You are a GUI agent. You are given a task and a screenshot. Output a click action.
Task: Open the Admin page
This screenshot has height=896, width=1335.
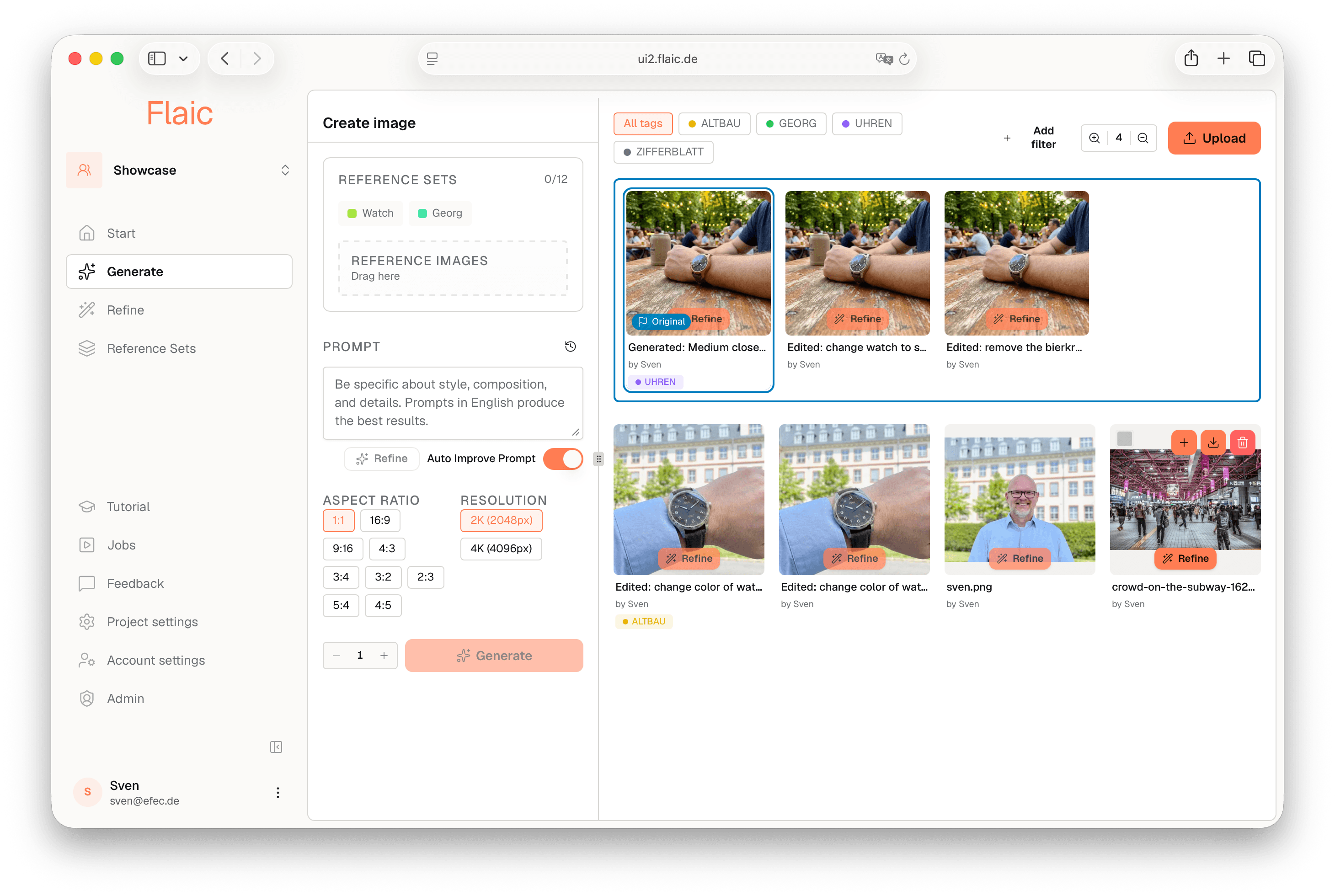pyautogui.click(x=179, y=699)
